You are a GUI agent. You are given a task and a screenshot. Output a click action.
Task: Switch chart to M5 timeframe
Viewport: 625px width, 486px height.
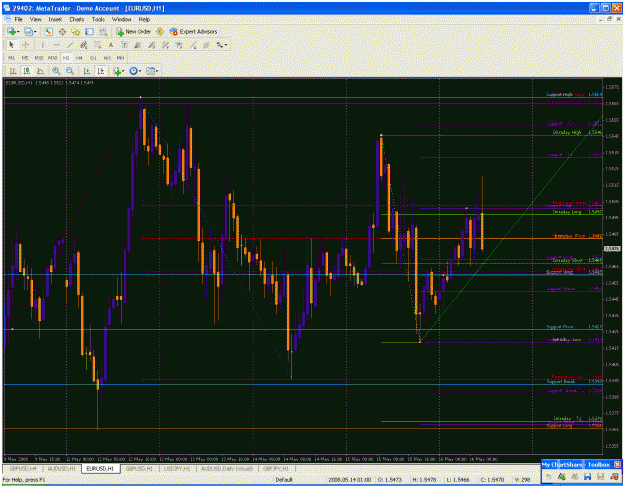click(25, 58)
